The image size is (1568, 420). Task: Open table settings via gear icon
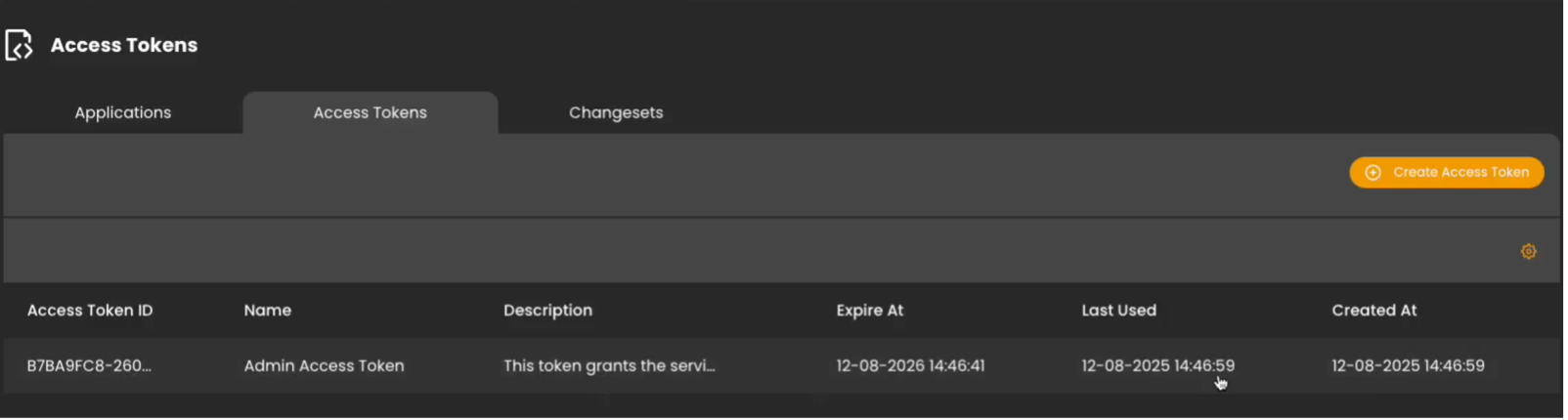[1528, 252]
